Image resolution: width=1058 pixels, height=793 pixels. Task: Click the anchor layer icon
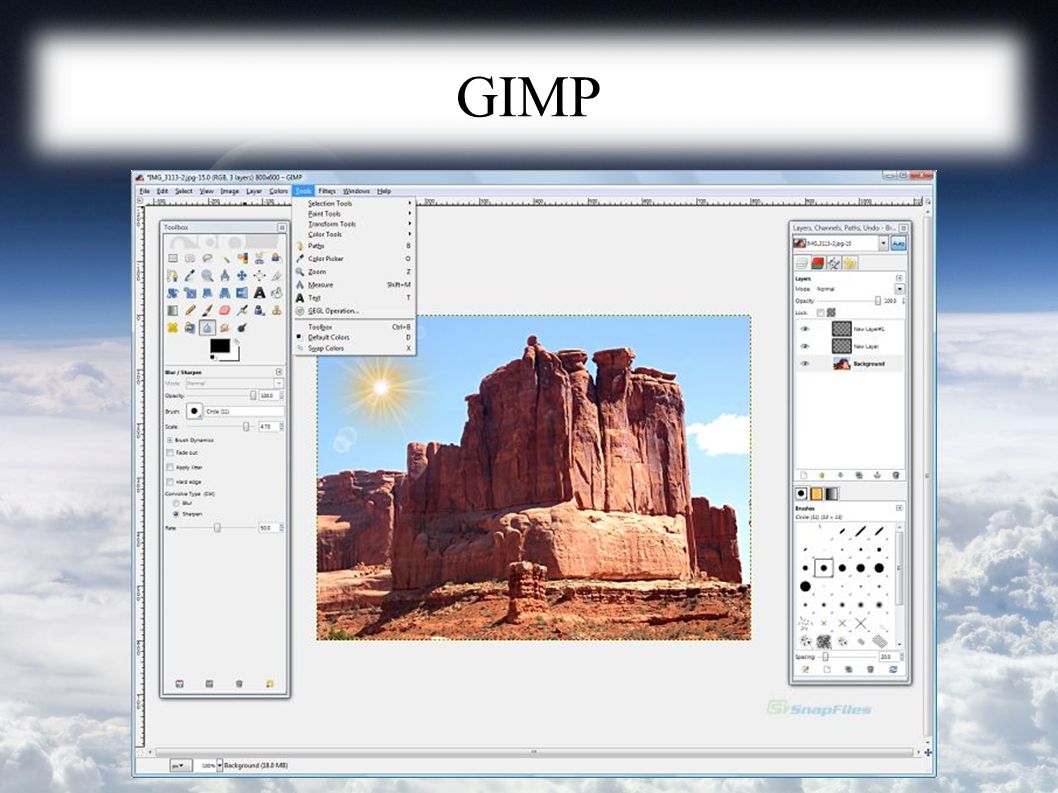[x=877, y=475]
